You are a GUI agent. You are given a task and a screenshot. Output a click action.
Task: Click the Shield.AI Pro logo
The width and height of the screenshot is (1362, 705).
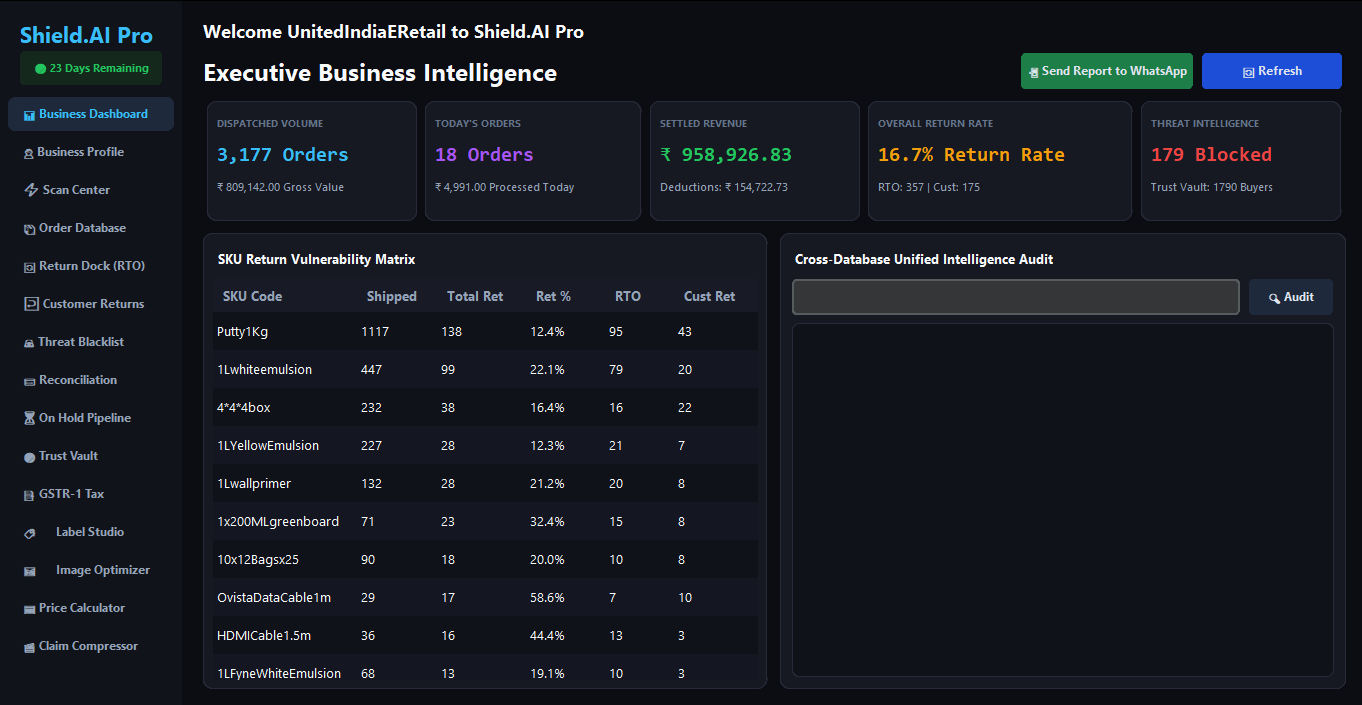(86, 35)
